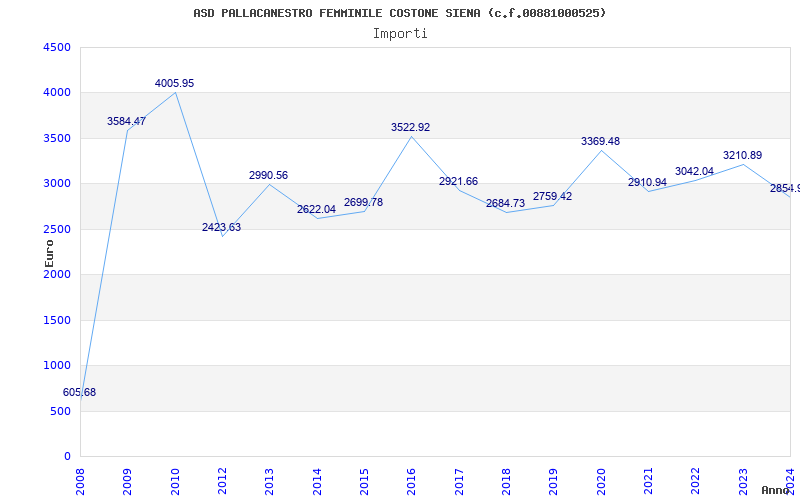Click the 4005.95 peak data label
Image resolution: width=800 pixels, height=500 pixels.
[174, 83]
